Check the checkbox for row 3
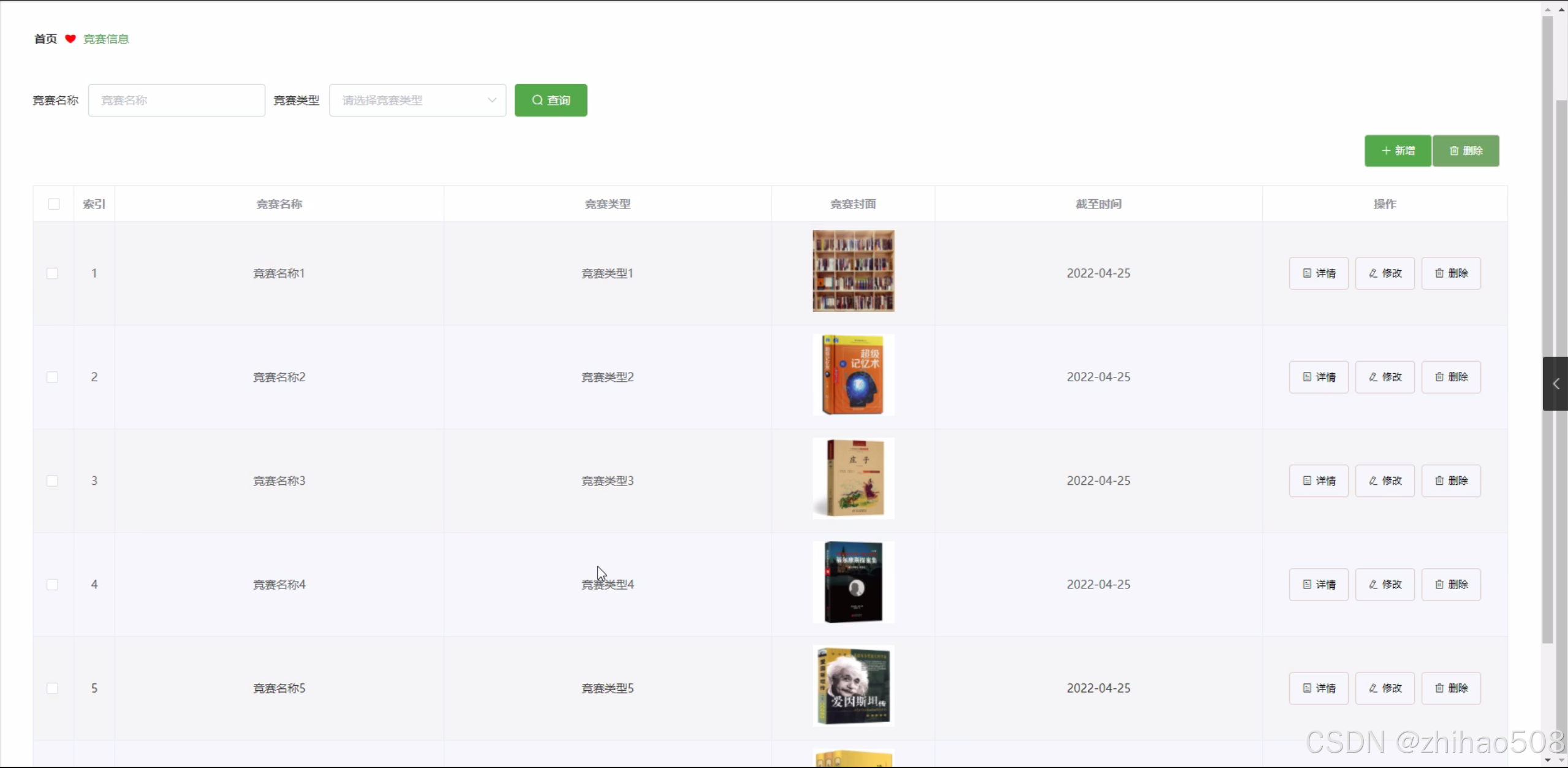 click(53, 481)
